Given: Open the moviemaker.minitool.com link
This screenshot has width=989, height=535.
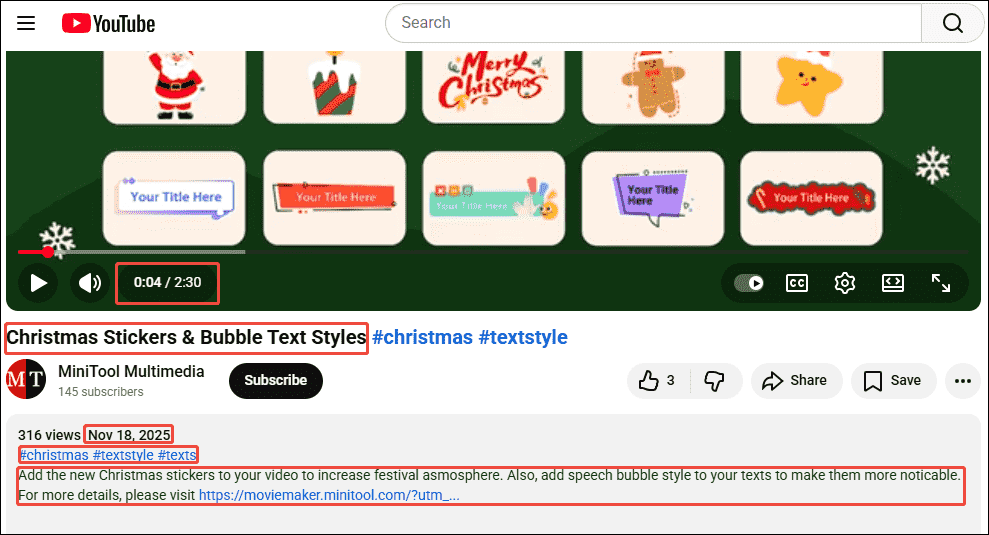Looking at the screenshot, I should (x=329, y=495).
